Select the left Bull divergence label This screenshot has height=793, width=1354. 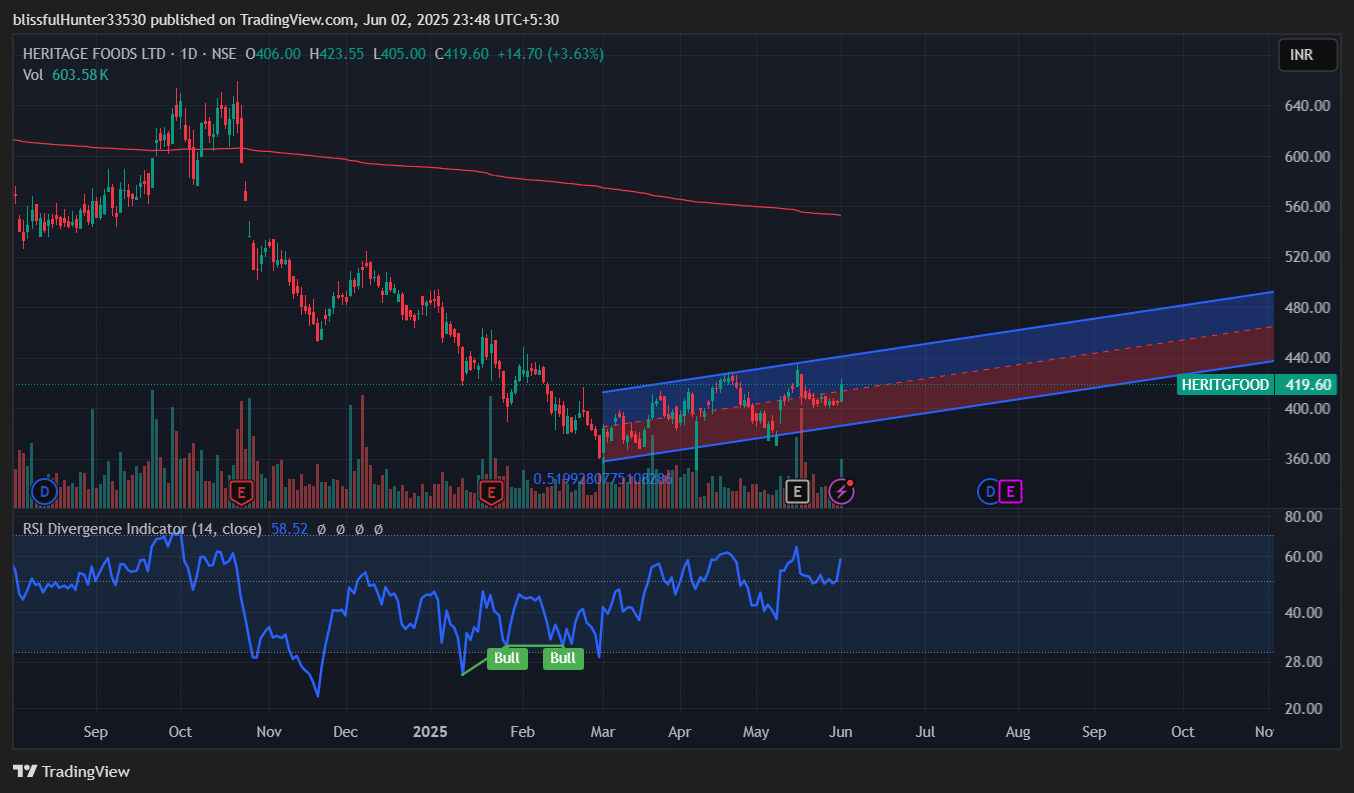507,658
